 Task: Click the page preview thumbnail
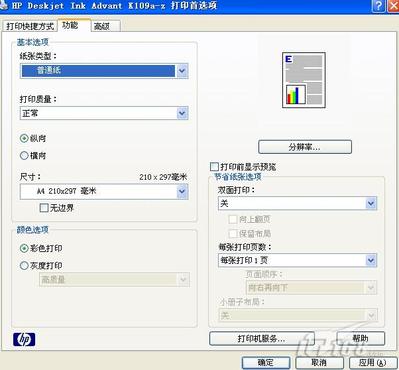click(304, 80)
